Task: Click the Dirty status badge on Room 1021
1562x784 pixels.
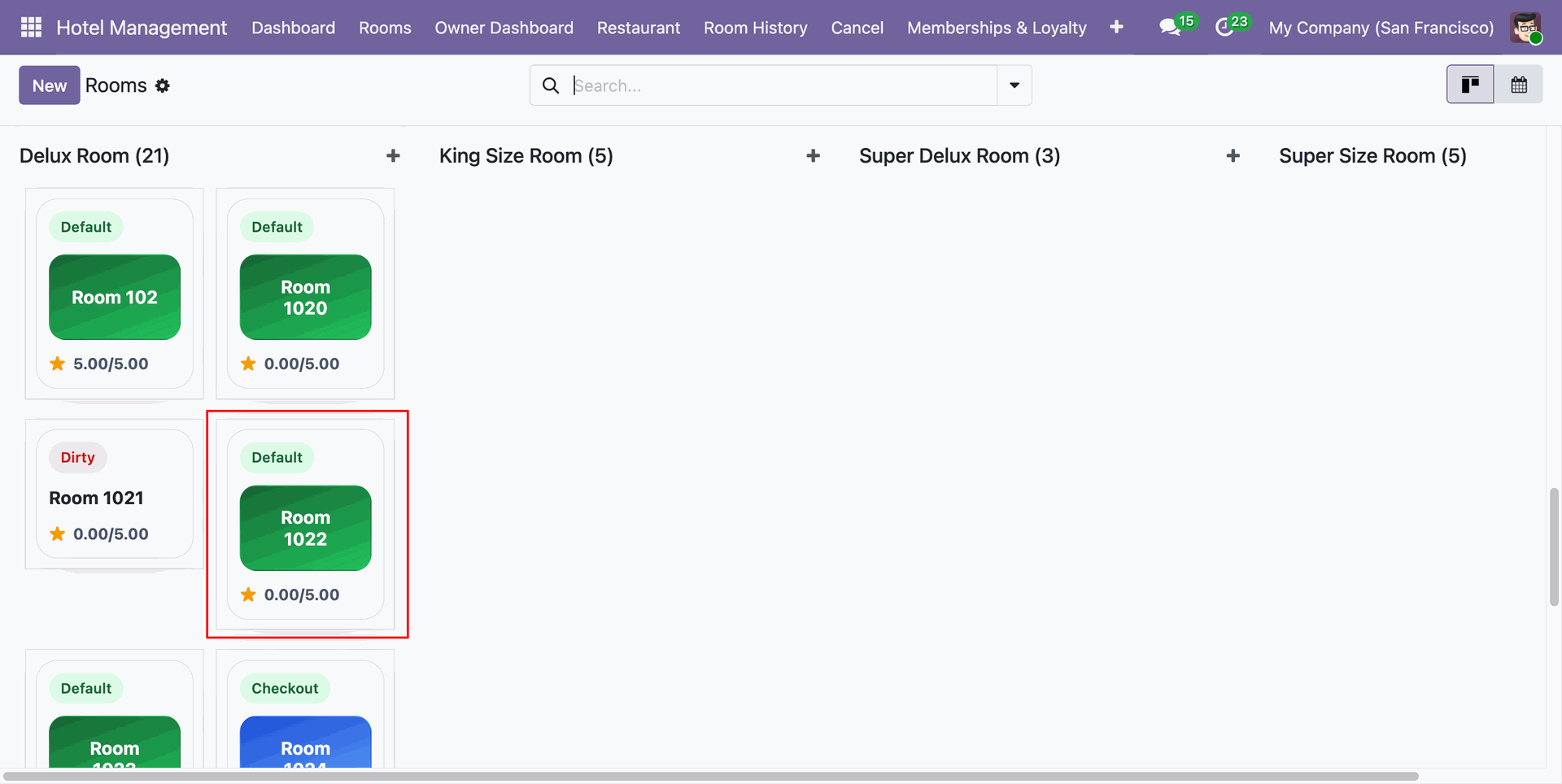Action: (x=78, y=457)
